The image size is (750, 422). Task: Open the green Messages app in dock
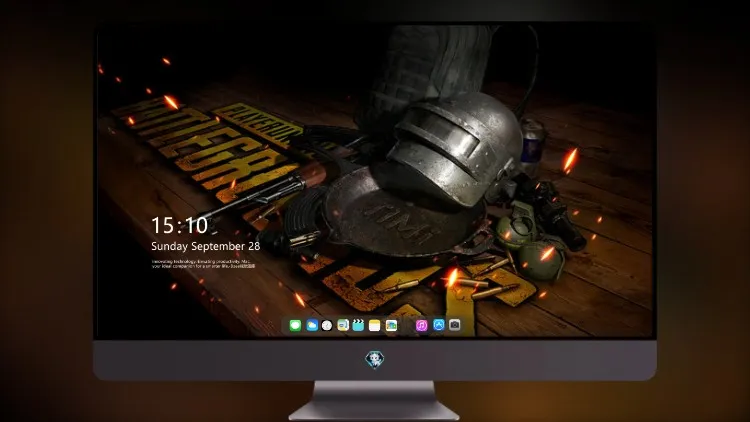coord(295,325)
